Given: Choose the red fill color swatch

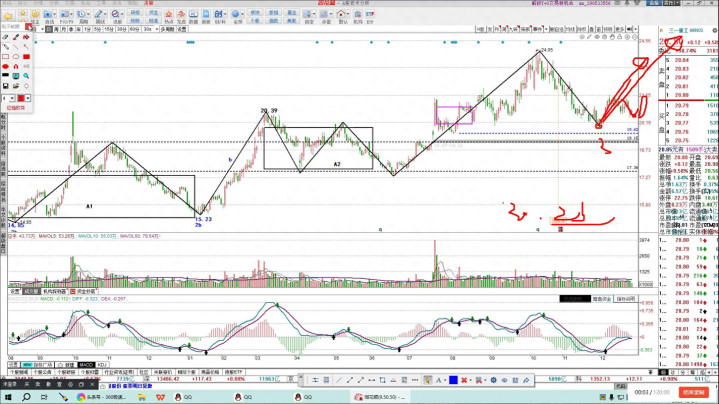Looking at the screenshot, I should point(22,98).
